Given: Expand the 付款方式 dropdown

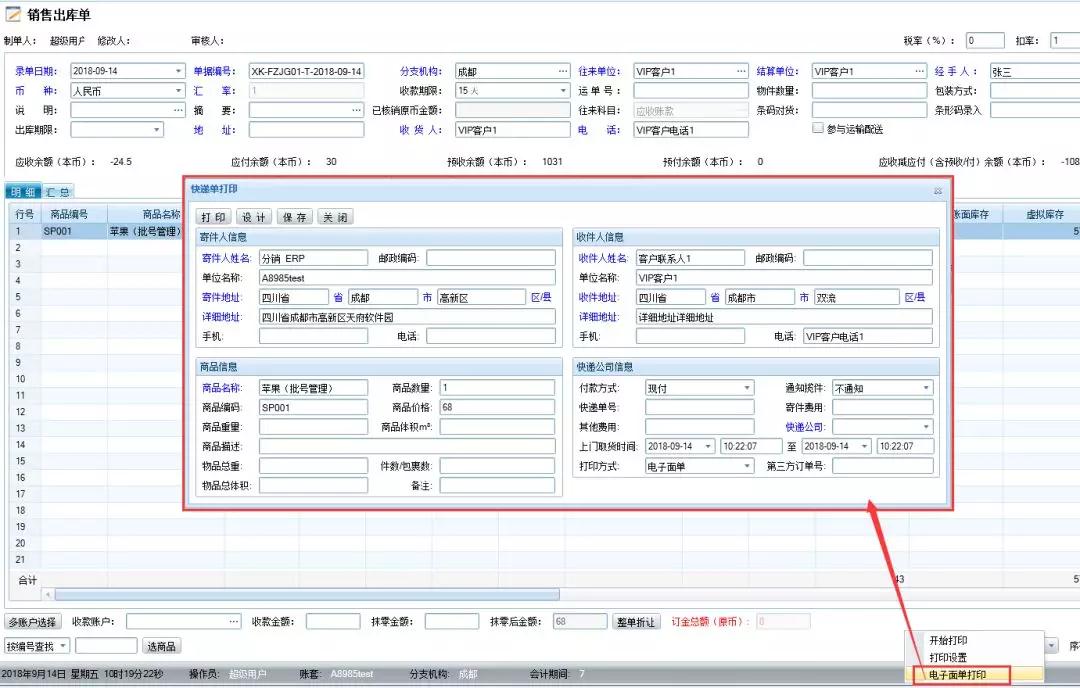Looking at the screenshot, I should (747, 388).
